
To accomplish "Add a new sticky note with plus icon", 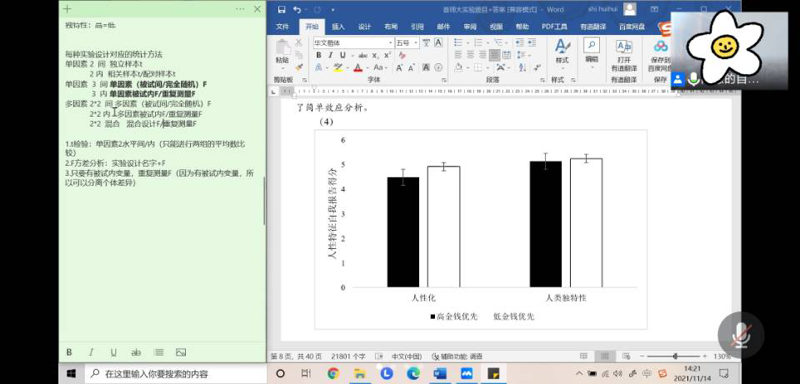I will [x=67, y=9].
